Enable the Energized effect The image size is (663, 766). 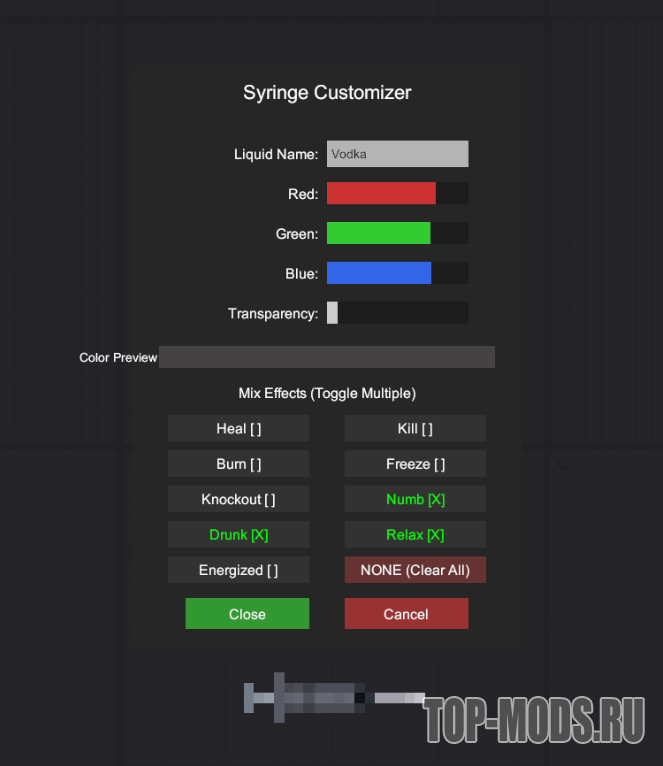click(x=239, y=570)
